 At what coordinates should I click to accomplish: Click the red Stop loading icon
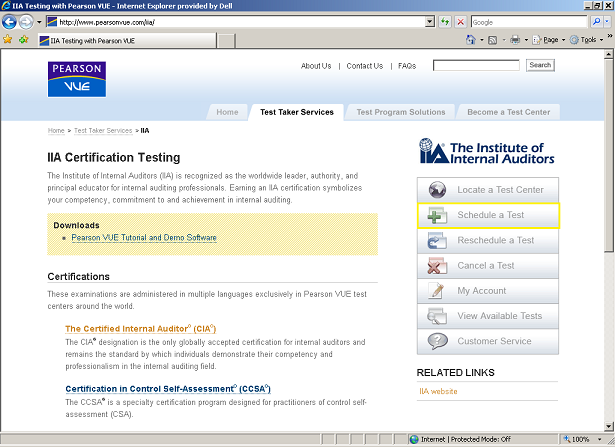460,21
